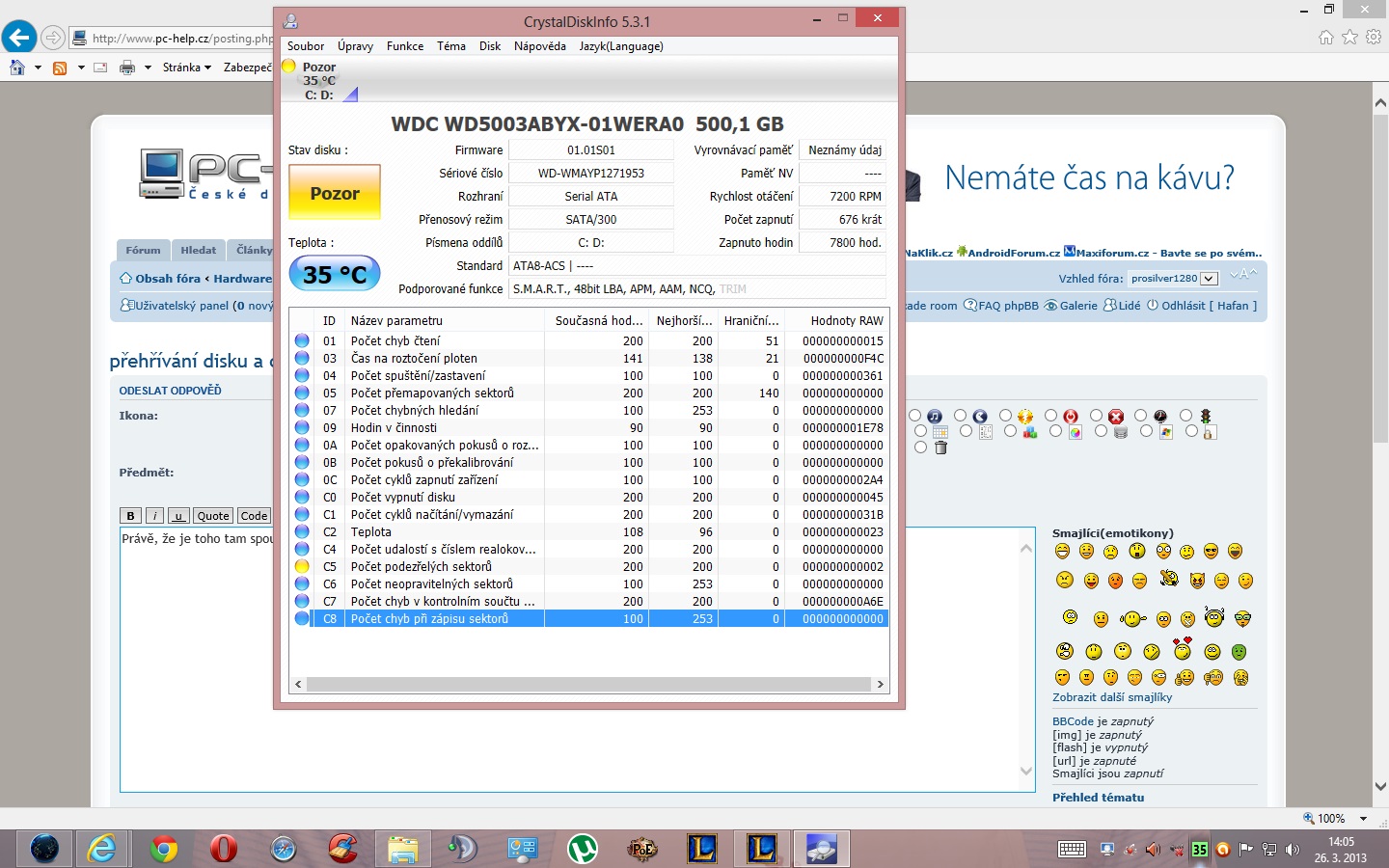This screenshot has height=868, width=1389.
Task: Click the Hodnoty RAW column header
Action: (x=836, y=320)
